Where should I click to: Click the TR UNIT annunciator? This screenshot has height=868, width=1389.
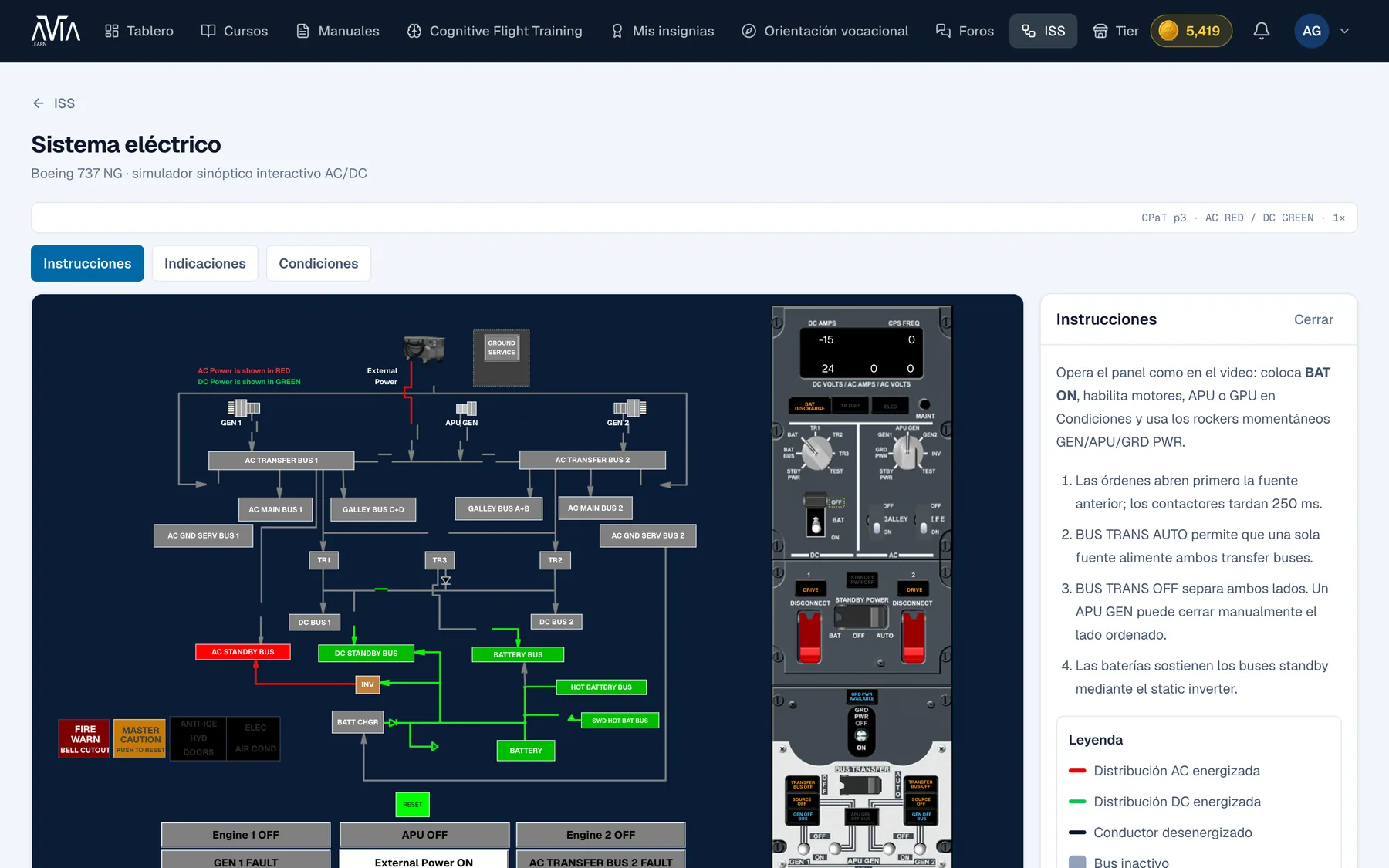pyautogui.click(x=850, y=406)
